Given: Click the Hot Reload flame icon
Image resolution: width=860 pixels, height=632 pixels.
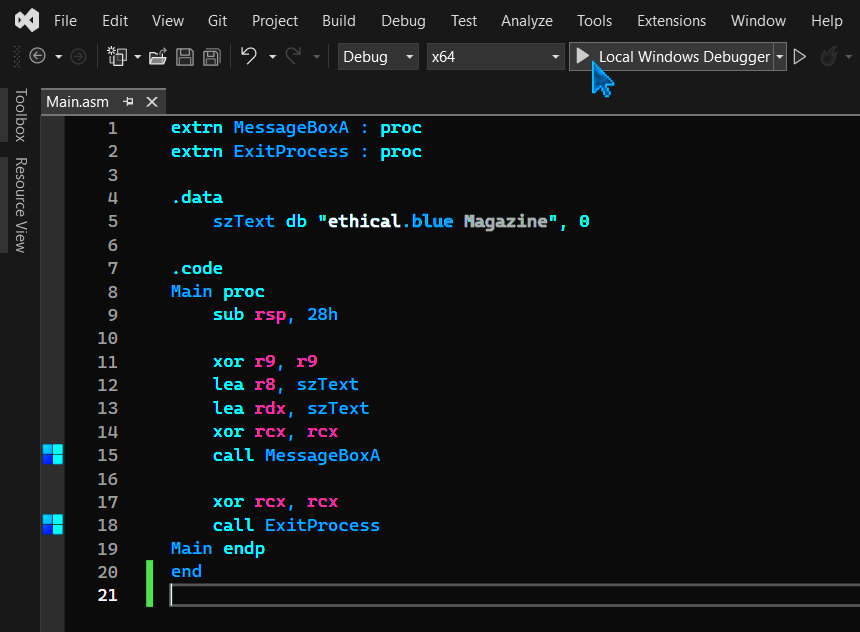Looking at the screenshot, I should 829,56.
